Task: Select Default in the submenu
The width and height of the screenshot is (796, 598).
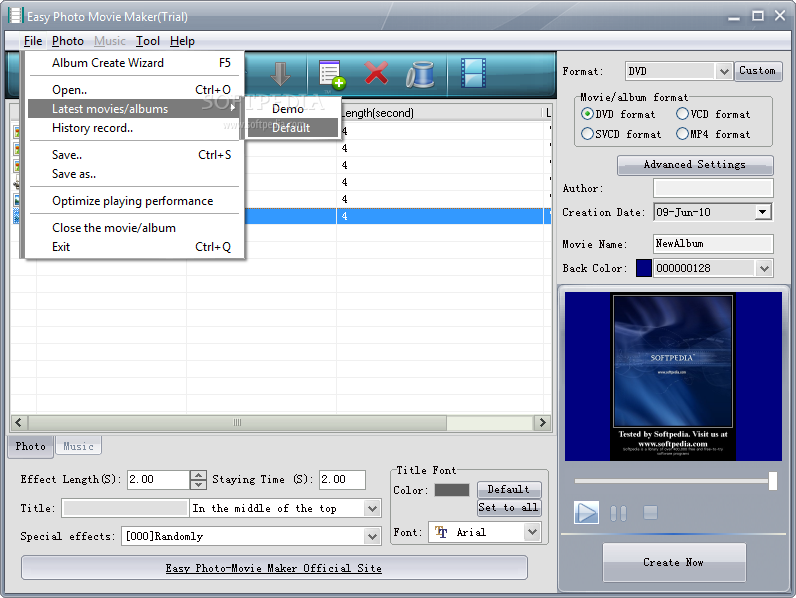Action: [x=292, y=128]
